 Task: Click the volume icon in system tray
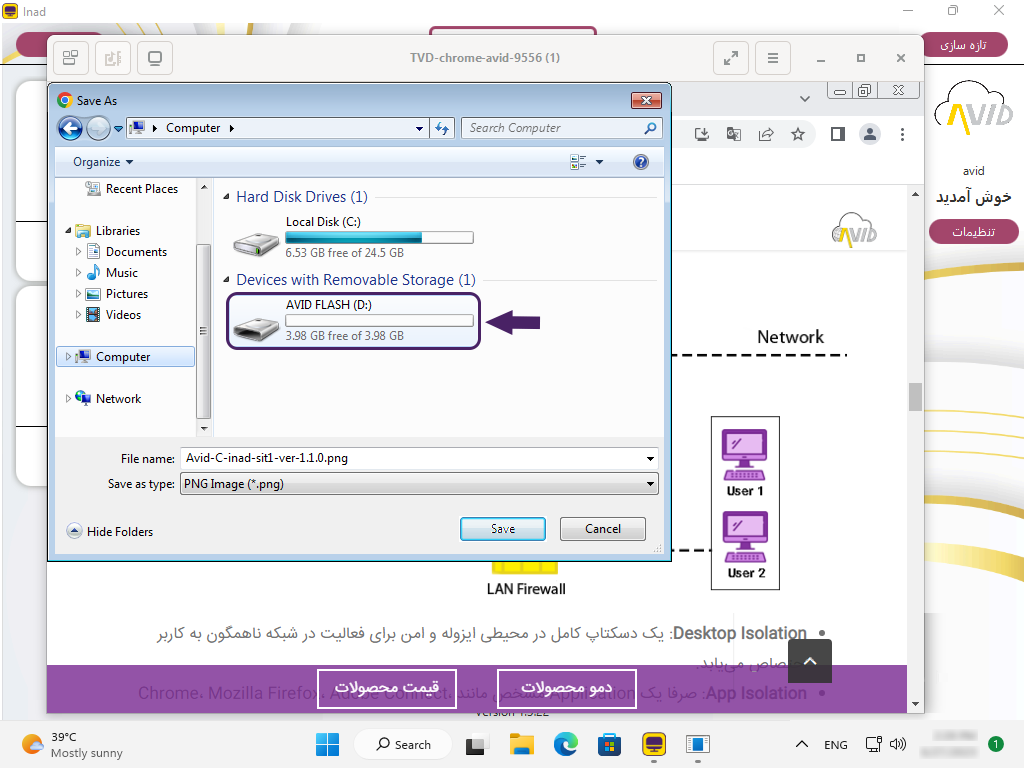click(x=898, y=744)
